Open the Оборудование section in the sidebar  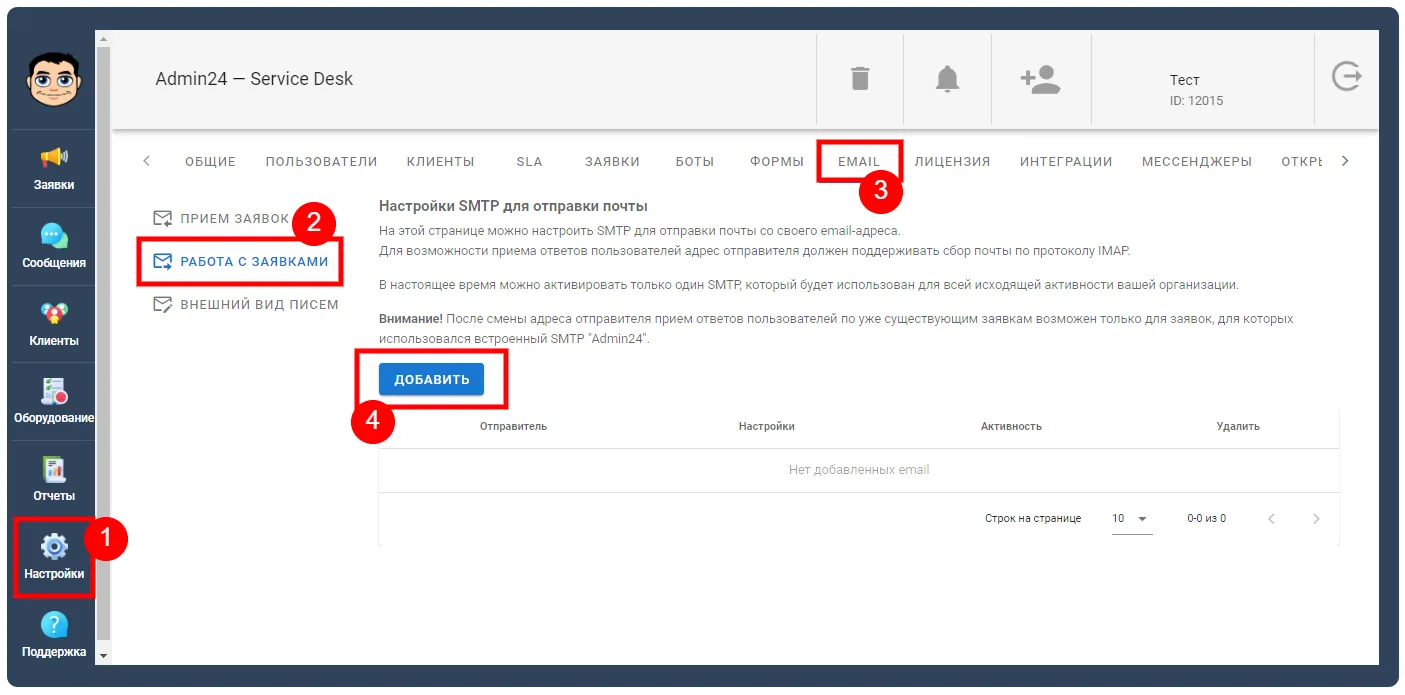pos(54,401)
